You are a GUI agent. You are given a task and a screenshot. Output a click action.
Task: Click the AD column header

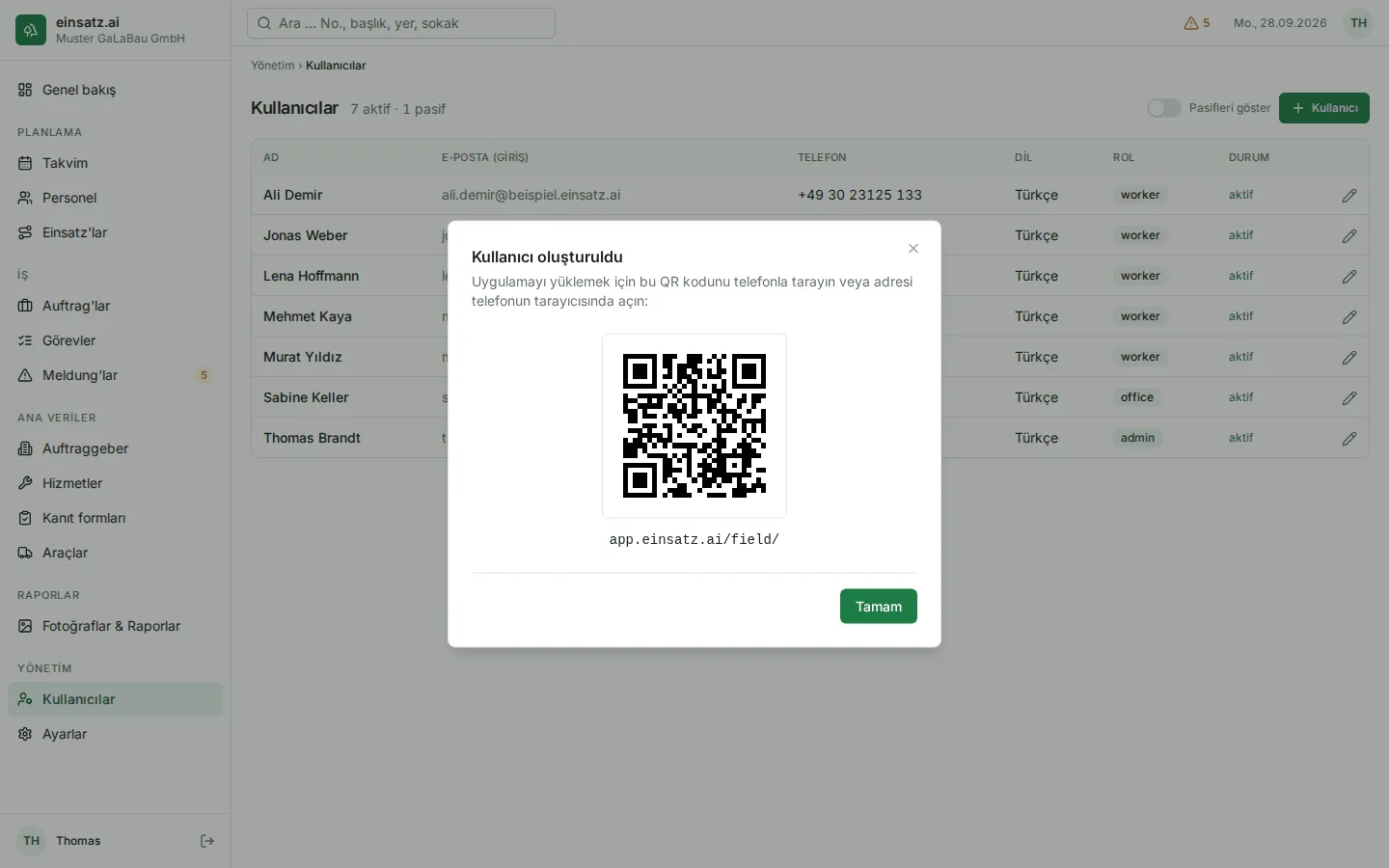[271, 157]
